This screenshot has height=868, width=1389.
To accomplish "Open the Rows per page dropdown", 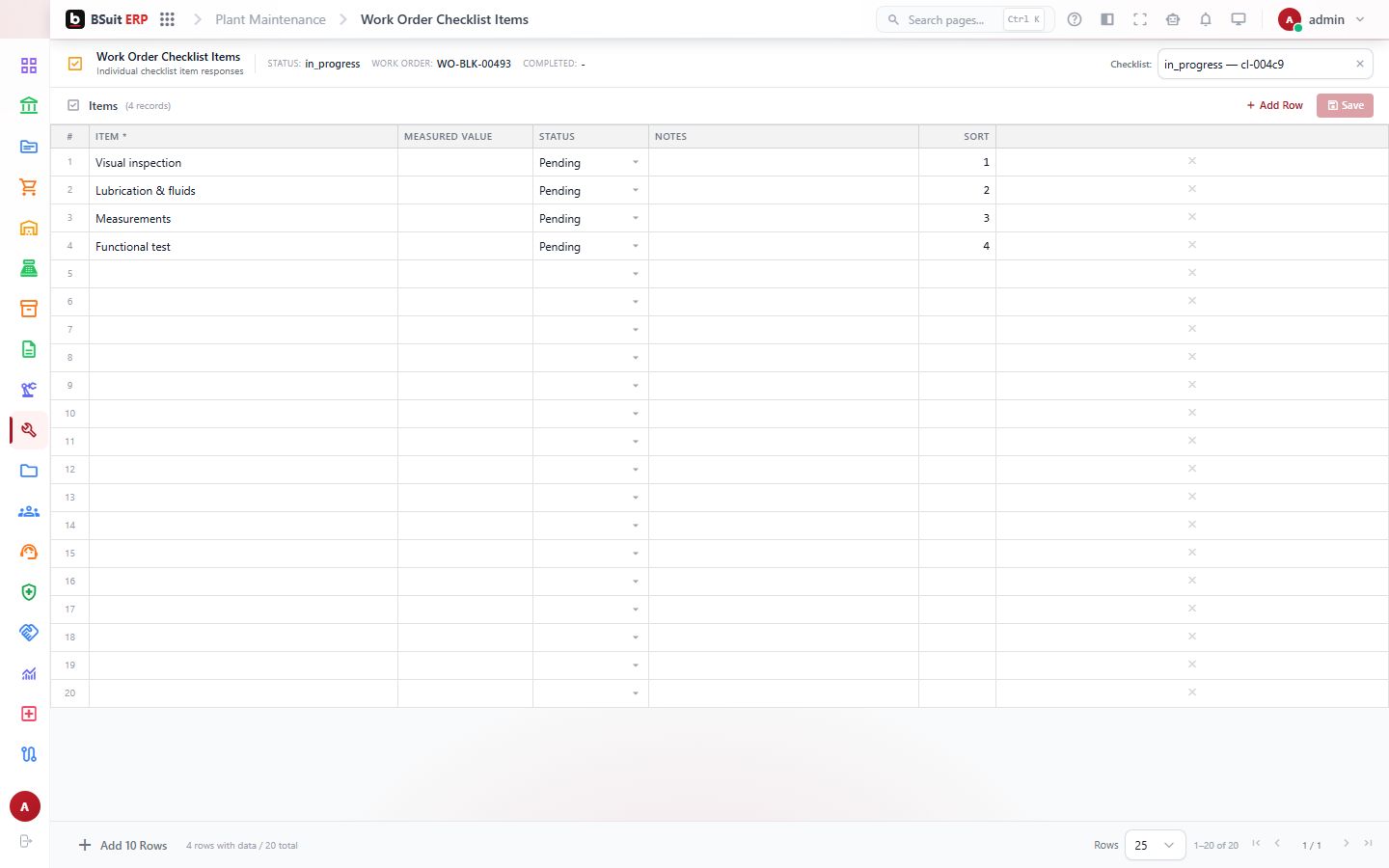I will coord(1155,845).
